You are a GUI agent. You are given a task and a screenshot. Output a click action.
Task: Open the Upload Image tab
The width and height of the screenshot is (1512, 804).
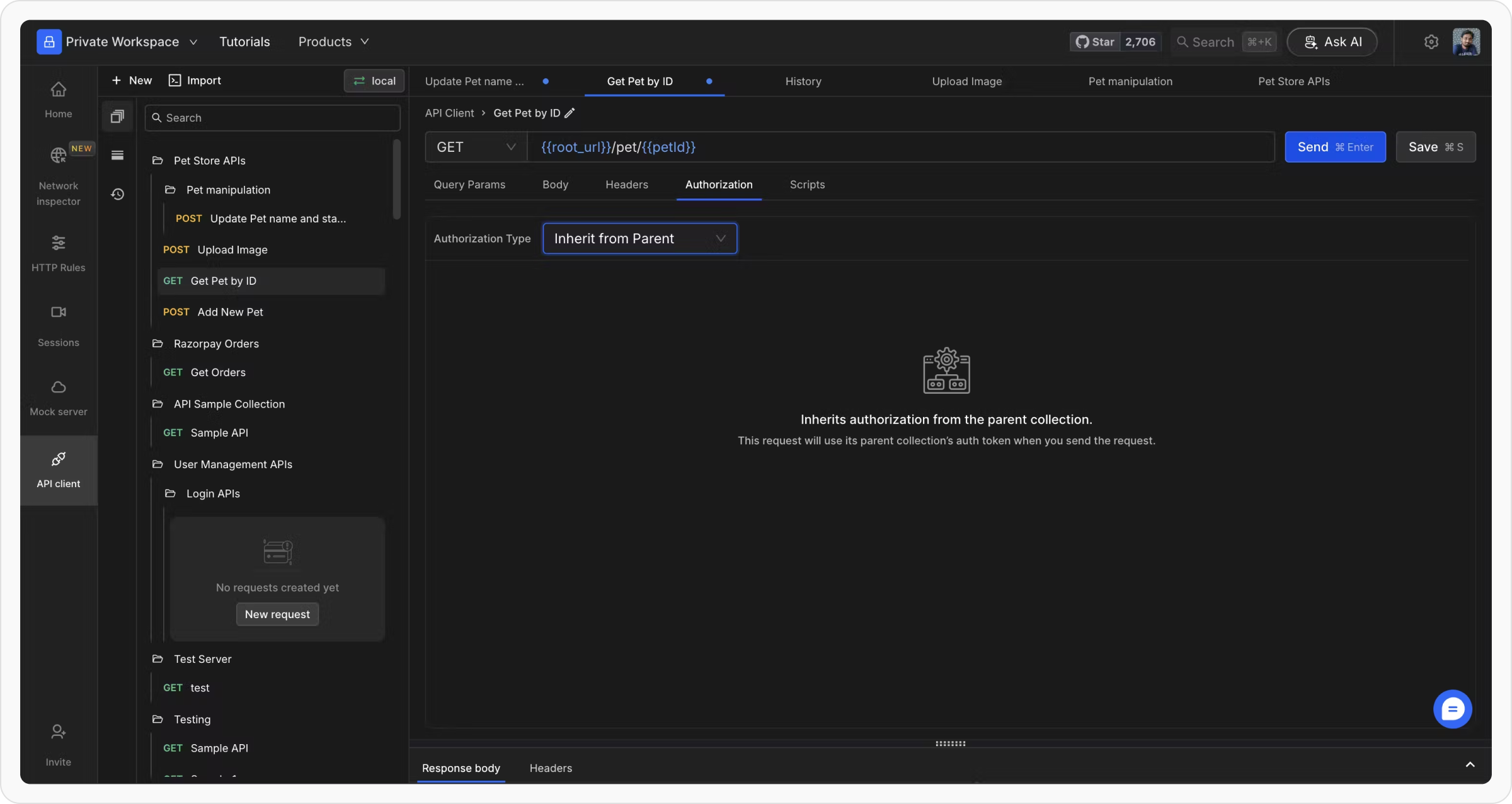[x=966, y=82]
